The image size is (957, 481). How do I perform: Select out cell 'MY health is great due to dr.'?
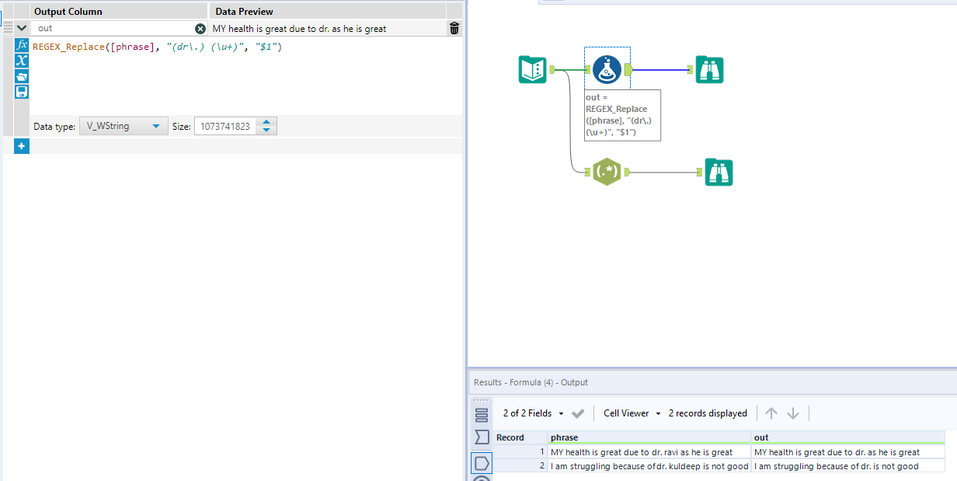pos(848,452)
